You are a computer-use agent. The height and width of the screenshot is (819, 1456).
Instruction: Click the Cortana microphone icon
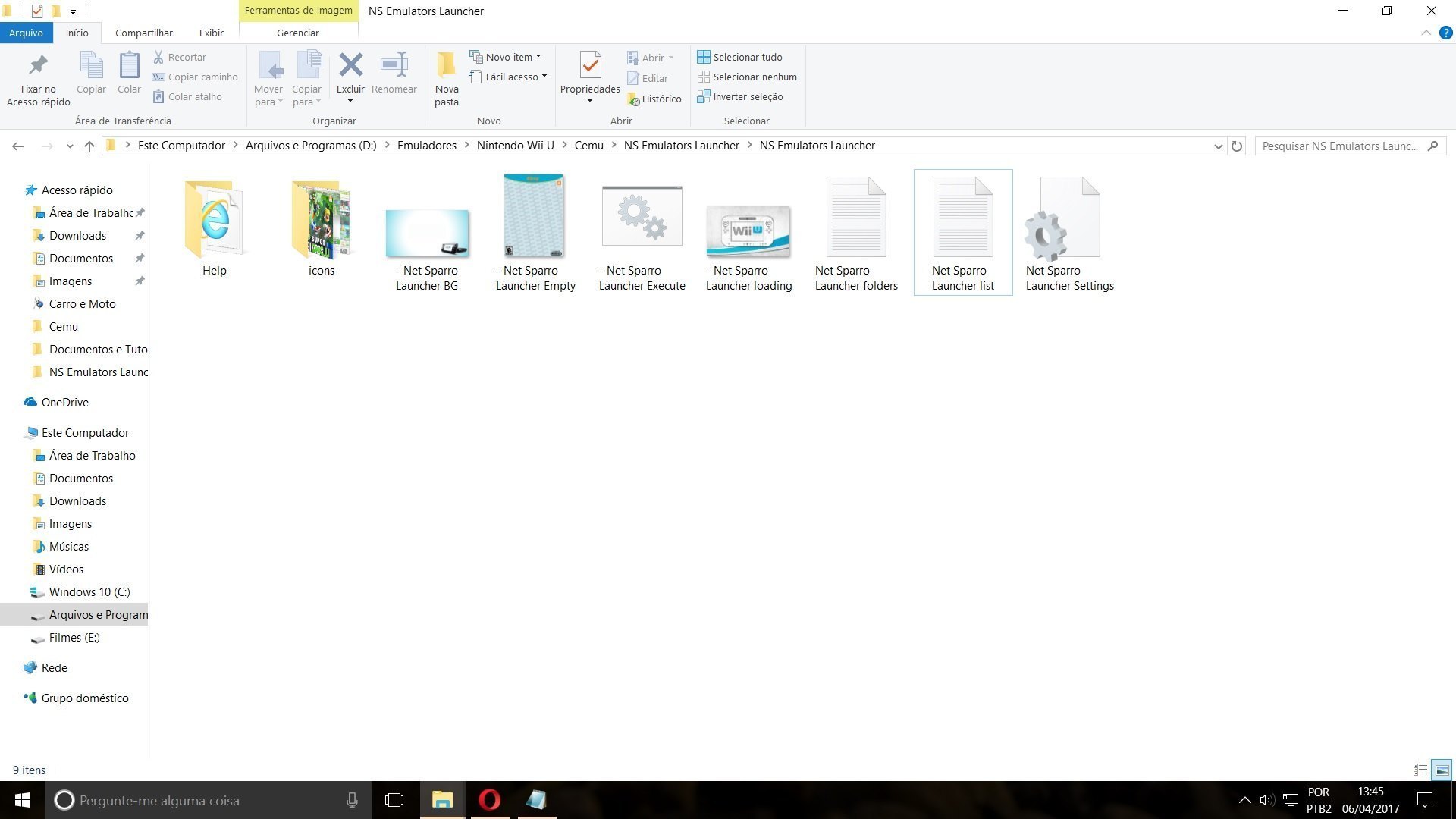click(x=352, y=800)
